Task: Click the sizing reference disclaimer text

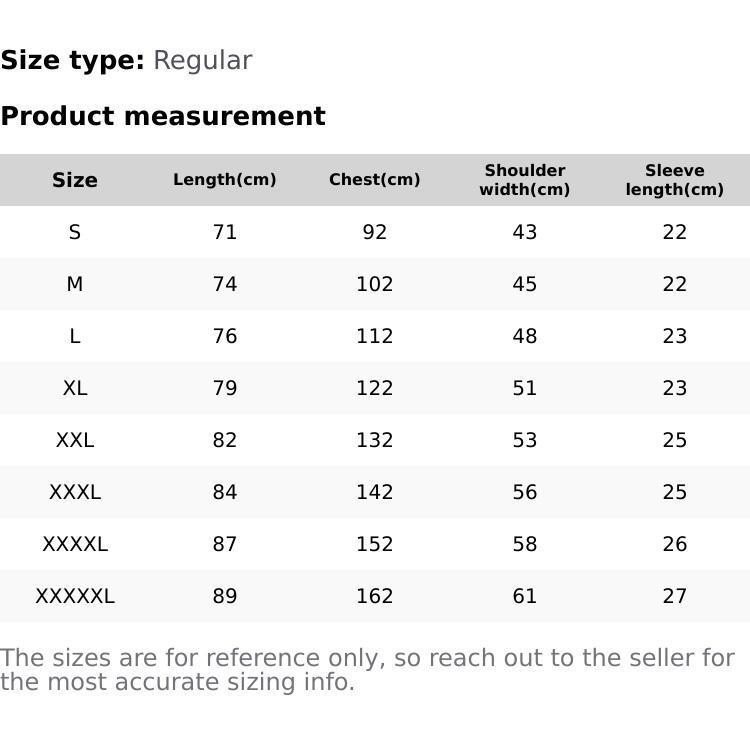Action: click(x=367, y=670)
